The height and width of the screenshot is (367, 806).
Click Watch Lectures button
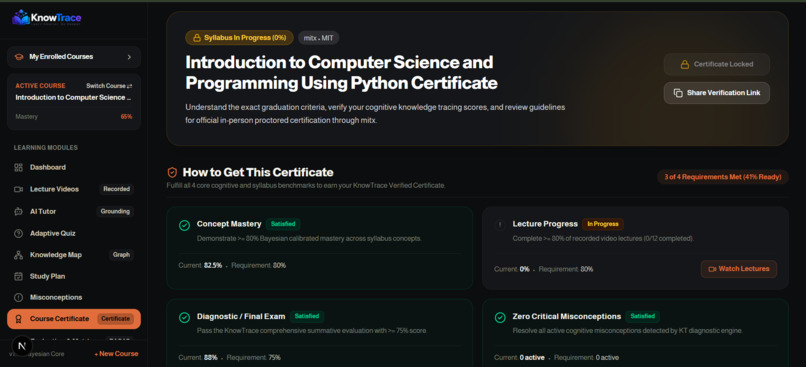click(739, 269)
